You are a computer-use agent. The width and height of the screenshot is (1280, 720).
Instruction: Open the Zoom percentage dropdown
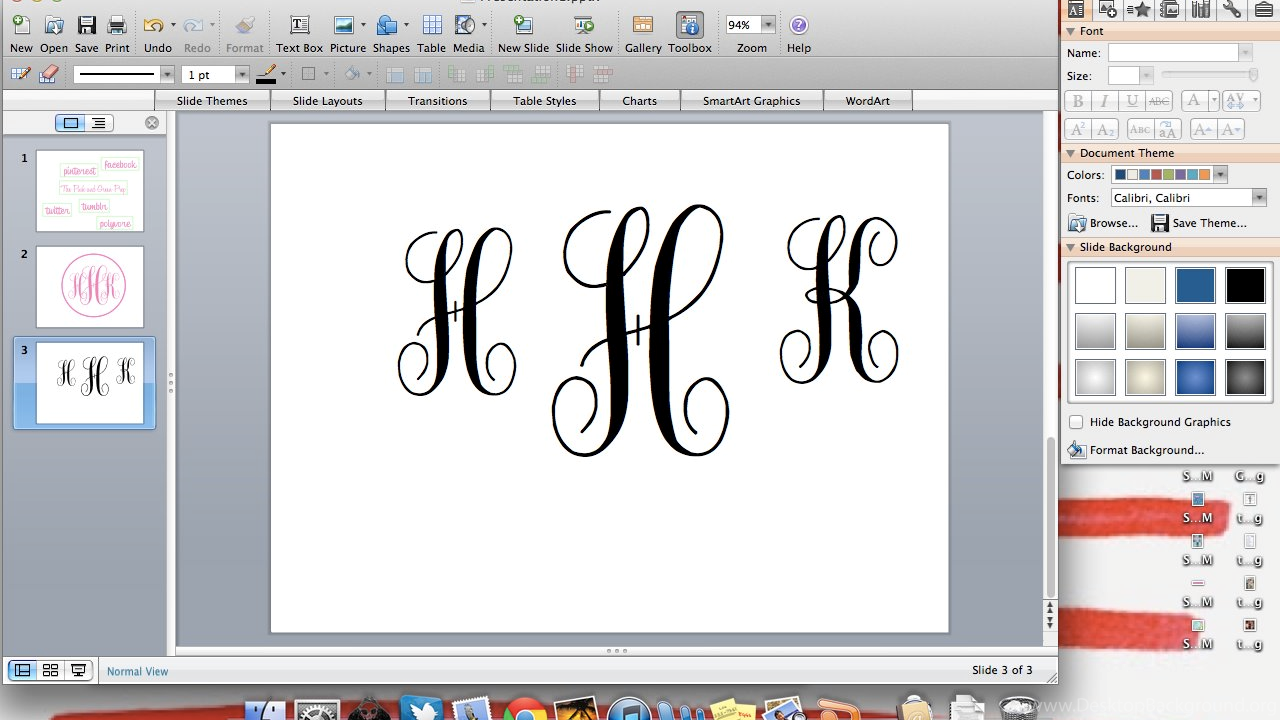(x=767, y=25)
